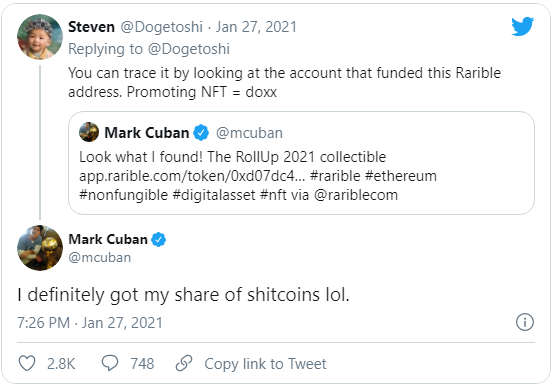Screen dimensions: 553x388
Task: Click the @rariblecom mention
Action: pyautogui.click(x=356, y=195)
